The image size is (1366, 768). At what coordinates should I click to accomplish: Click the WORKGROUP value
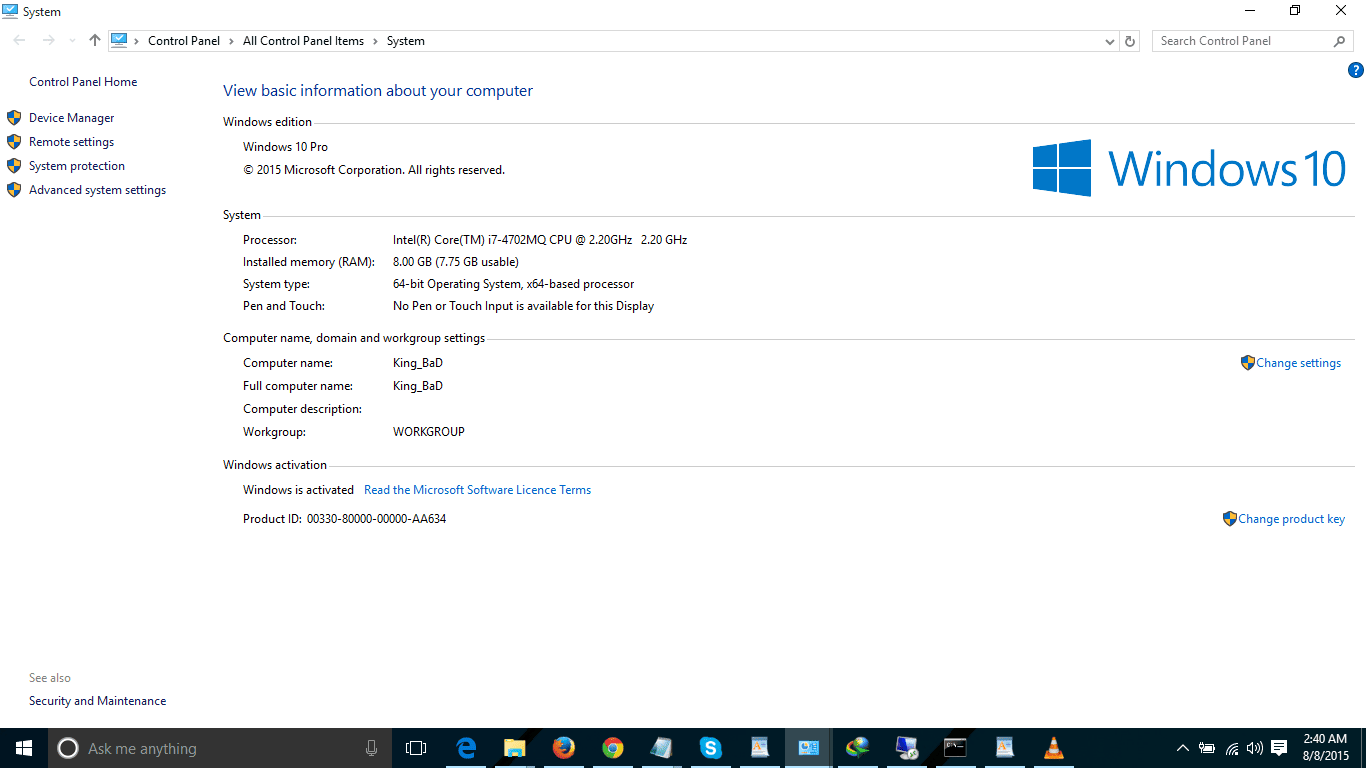[x=429, y=432]
